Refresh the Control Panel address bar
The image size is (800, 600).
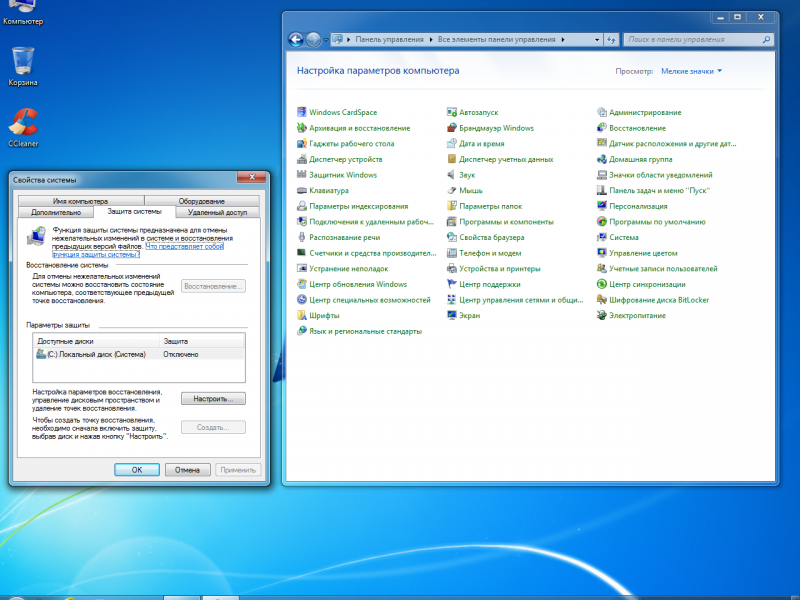pos(611,39)
